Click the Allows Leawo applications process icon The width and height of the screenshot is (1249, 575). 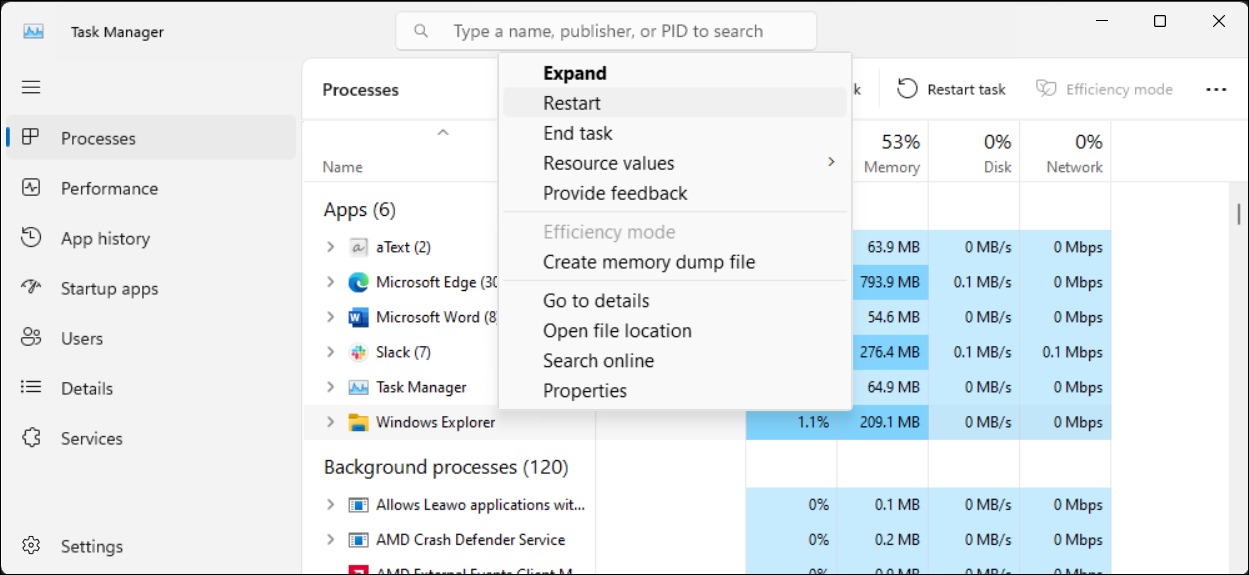[x=358, y=505]
